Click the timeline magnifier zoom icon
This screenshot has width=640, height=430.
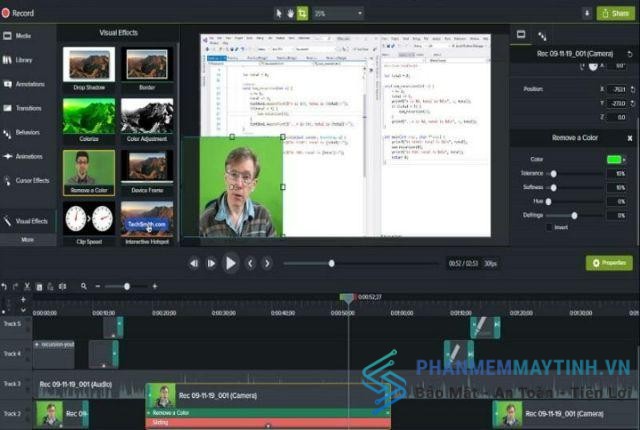(x=84, y=286)
